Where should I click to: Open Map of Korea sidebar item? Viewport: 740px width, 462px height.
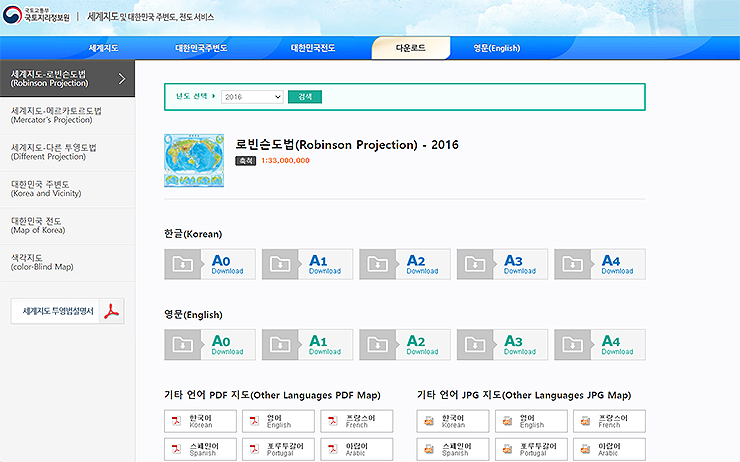(x=67, y=226)
